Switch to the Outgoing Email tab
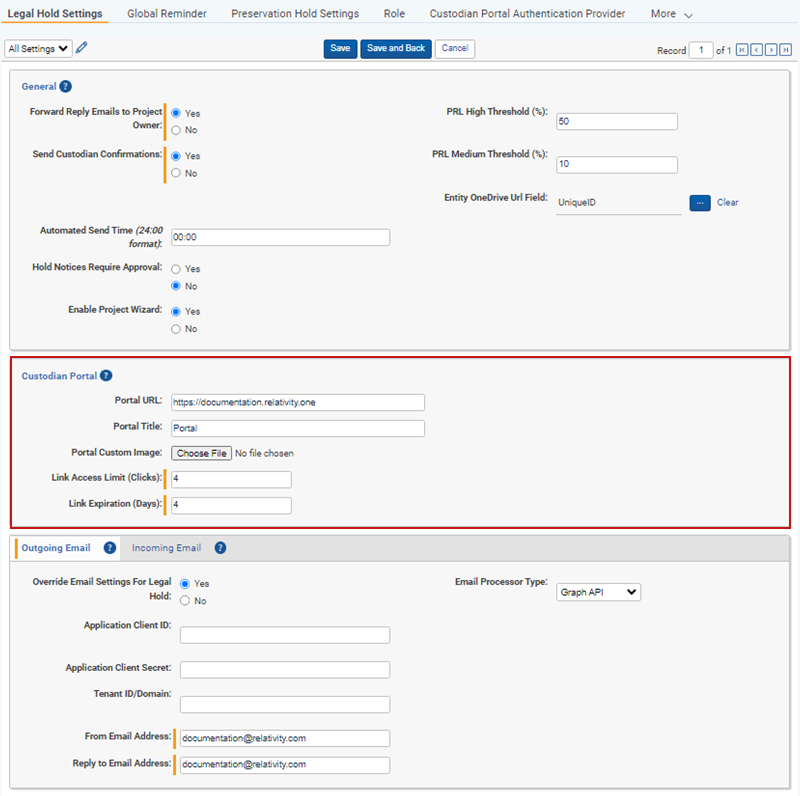 [56, 548]
